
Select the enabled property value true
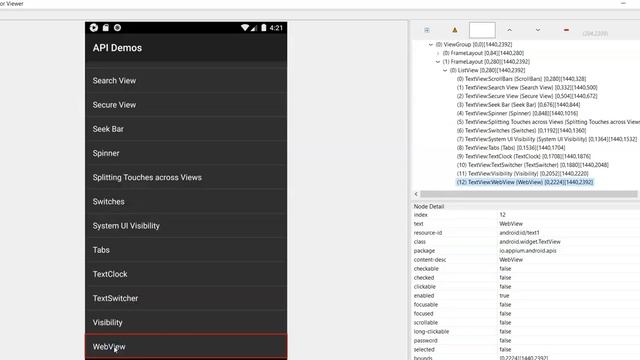(504, 296)
